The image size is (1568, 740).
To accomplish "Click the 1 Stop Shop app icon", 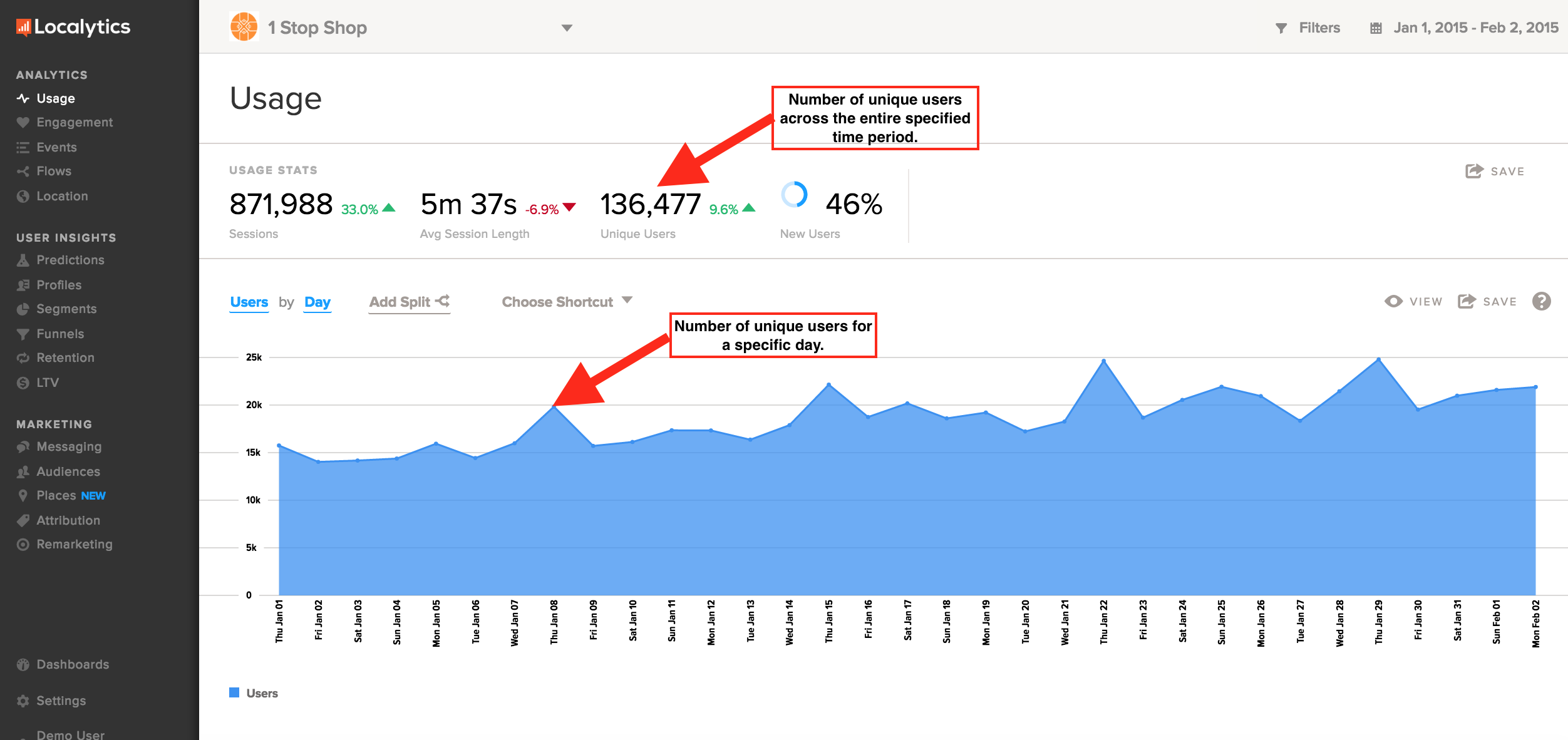I will click(x=244, y=27).
